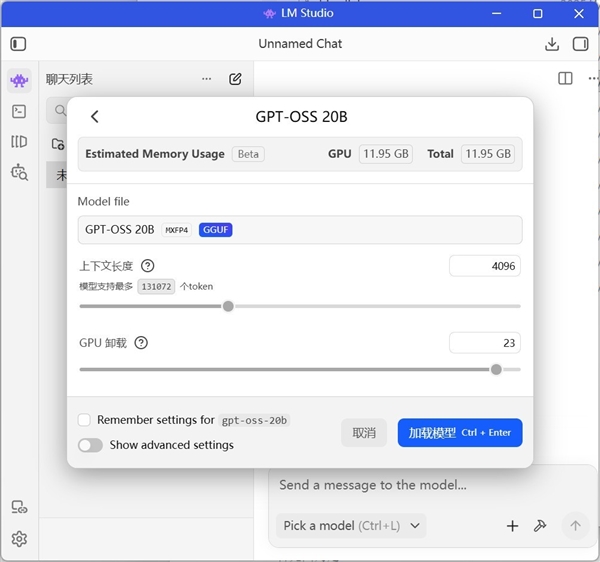Click the new chat compose icon
Screen dimensions: 600x562
point(235,79)
